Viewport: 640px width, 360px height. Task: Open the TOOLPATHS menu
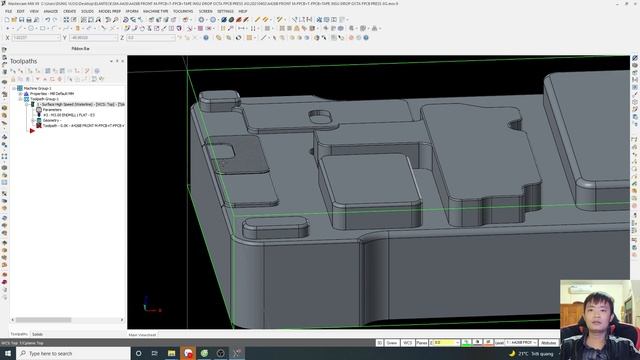click(x=183, y=11)
